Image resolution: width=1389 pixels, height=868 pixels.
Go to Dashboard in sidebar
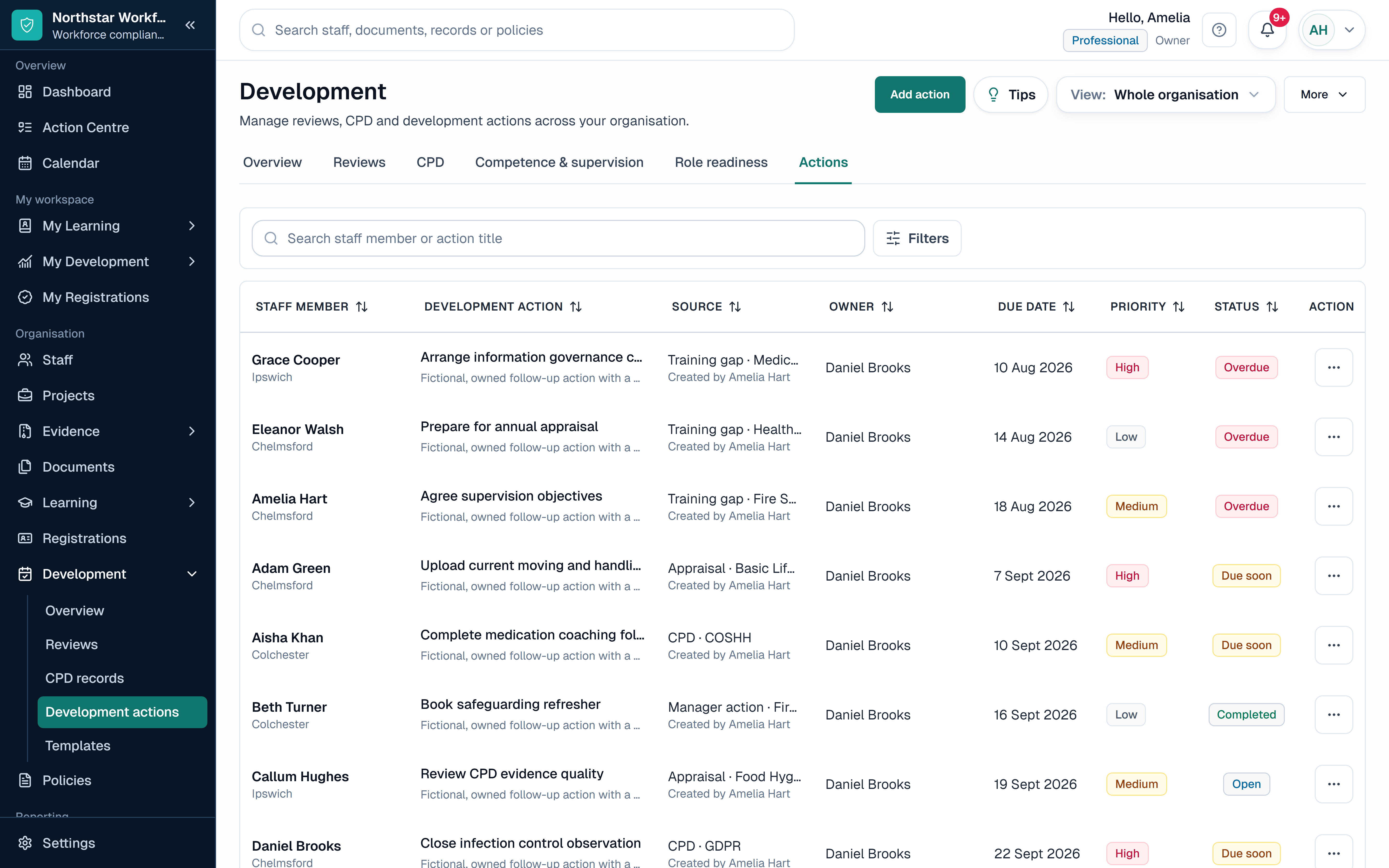(x=108, y=92)
